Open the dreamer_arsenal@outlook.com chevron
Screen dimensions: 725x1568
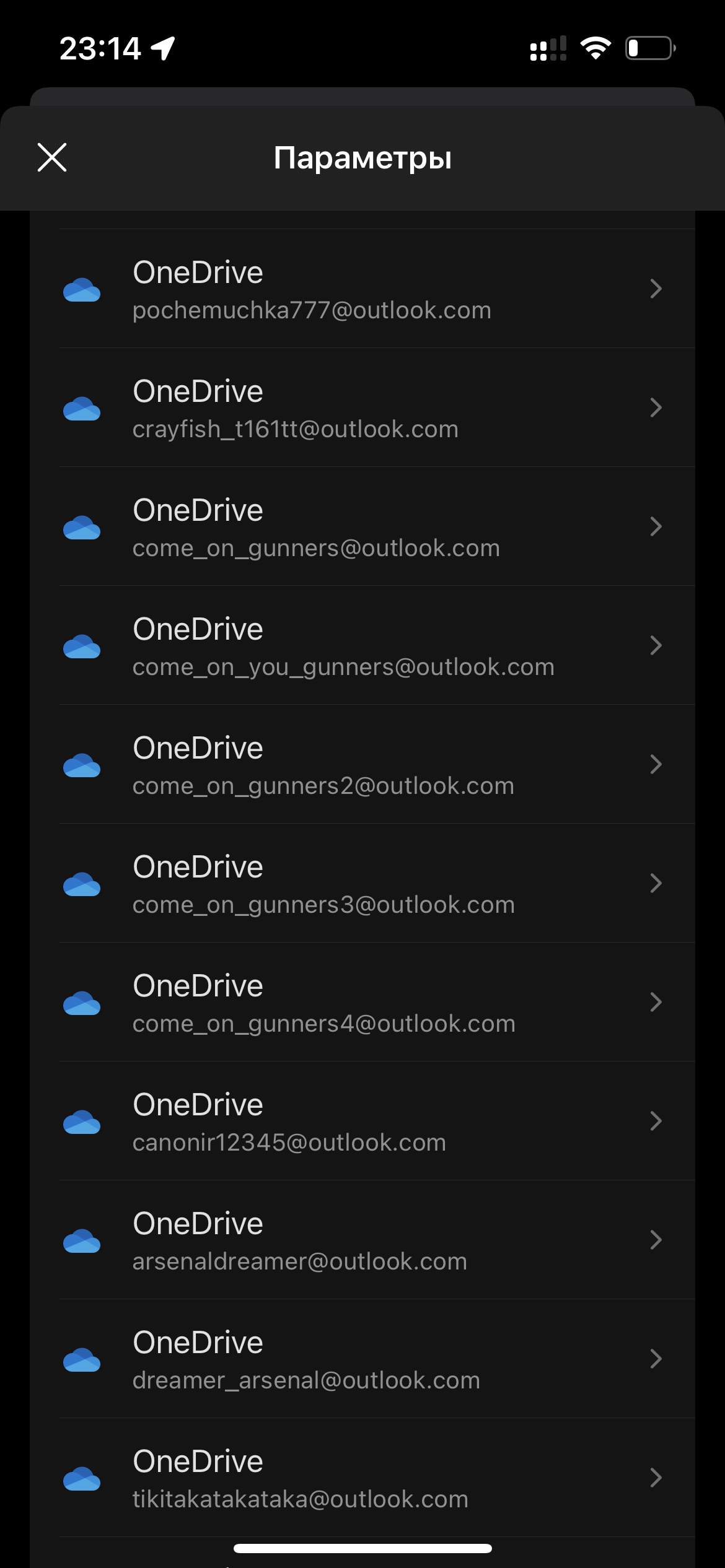656,1359
